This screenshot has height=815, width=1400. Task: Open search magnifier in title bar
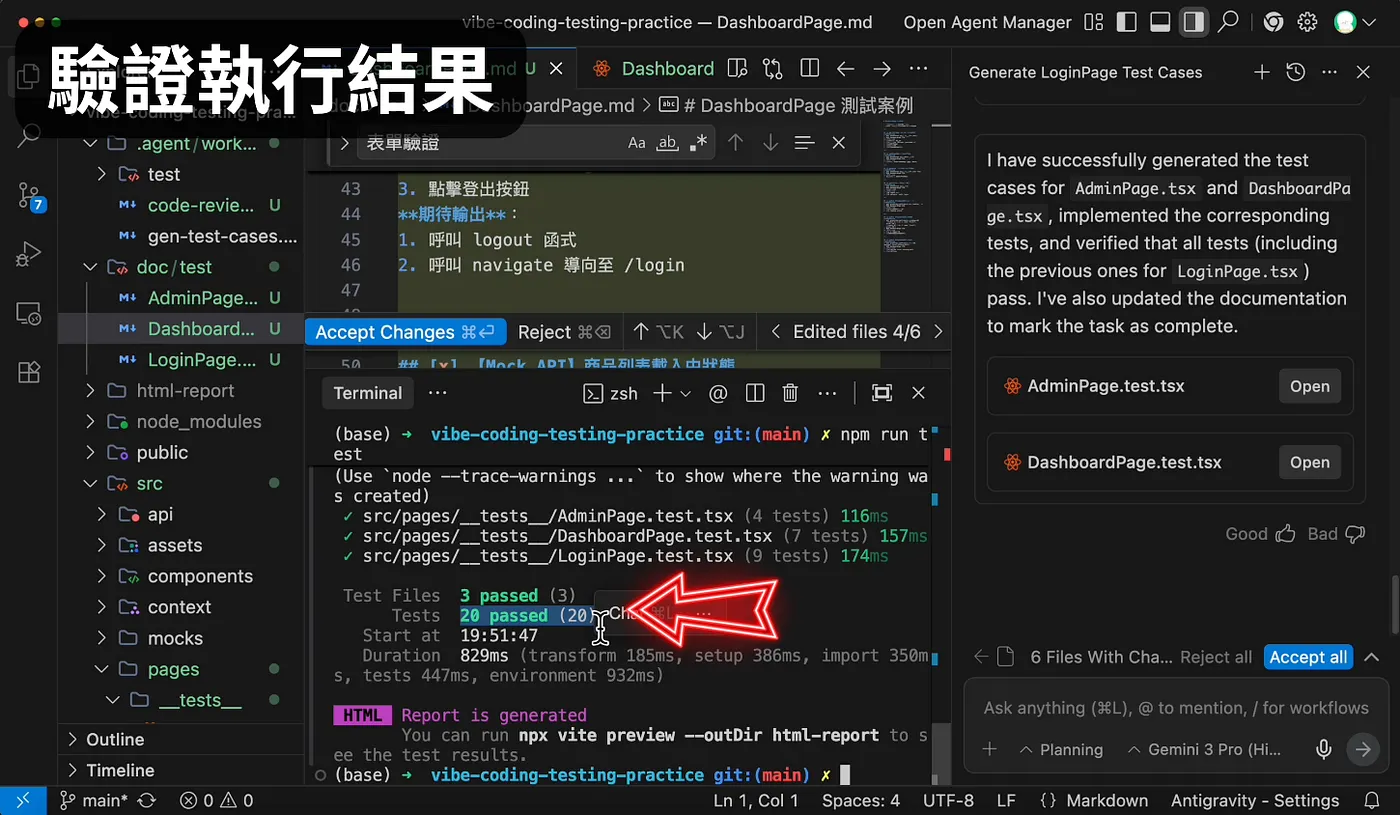(x=1228, y=22)
